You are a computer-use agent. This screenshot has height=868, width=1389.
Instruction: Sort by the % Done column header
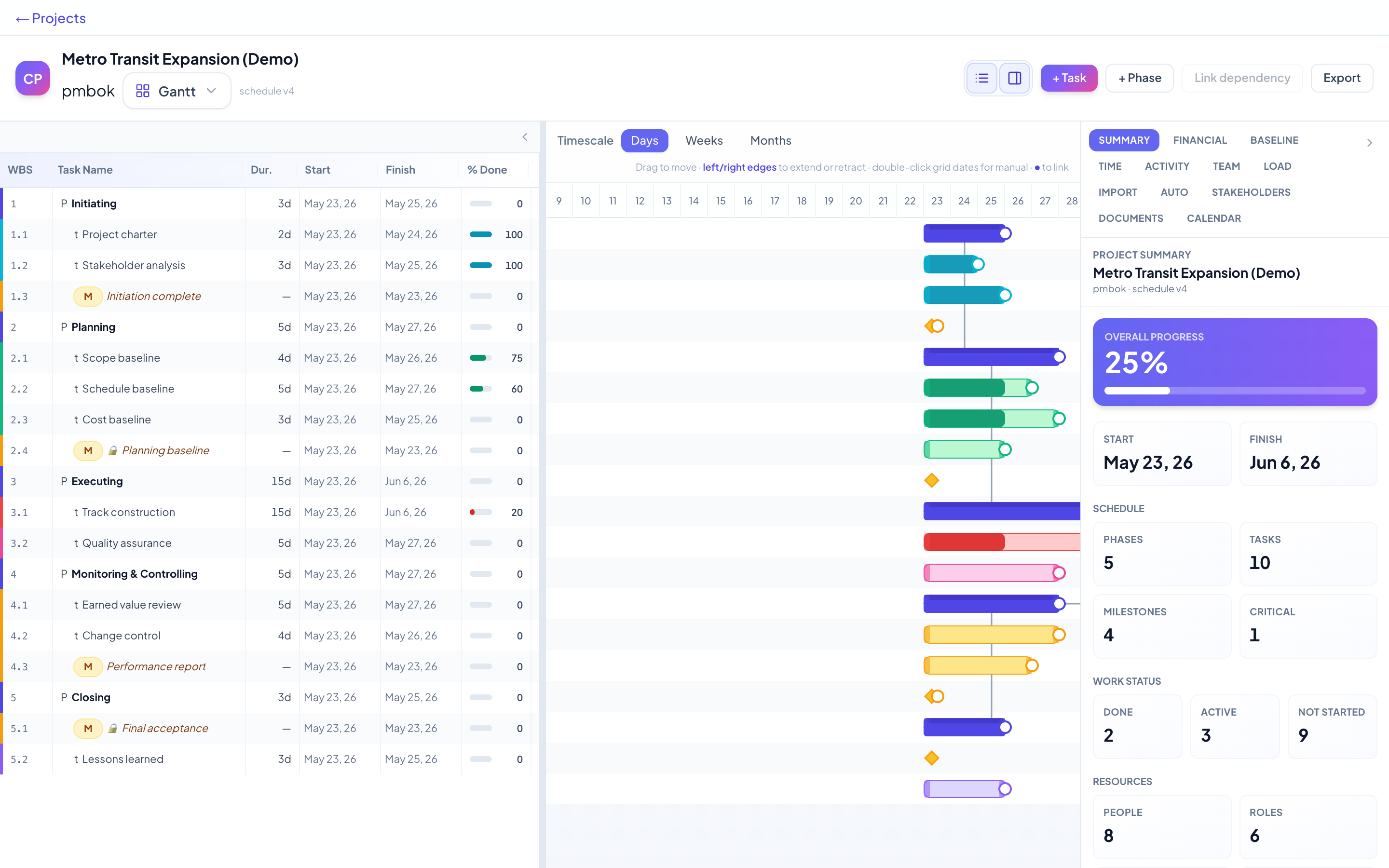(x=487, y=170)
